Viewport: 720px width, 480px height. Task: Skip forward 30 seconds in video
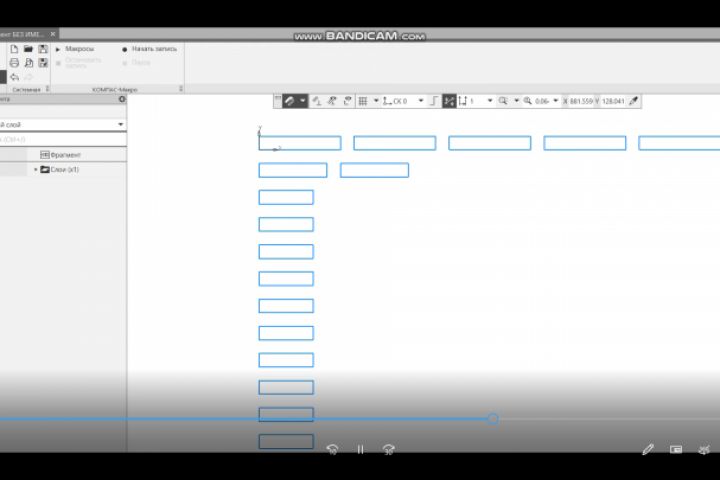(388, 449)
